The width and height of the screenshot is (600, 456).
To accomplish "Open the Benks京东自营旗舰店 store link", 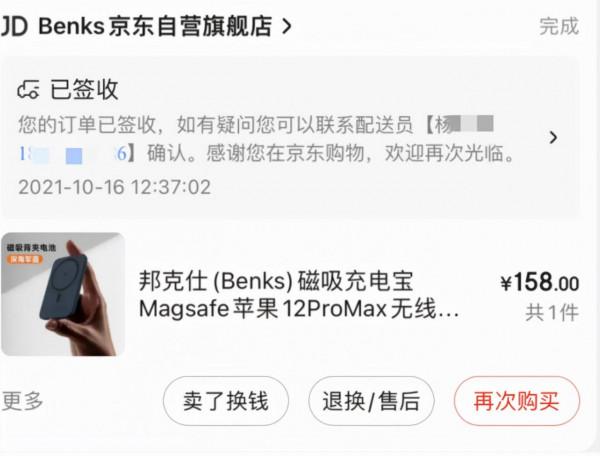I will pyautogui.click(x=155, y=26).
